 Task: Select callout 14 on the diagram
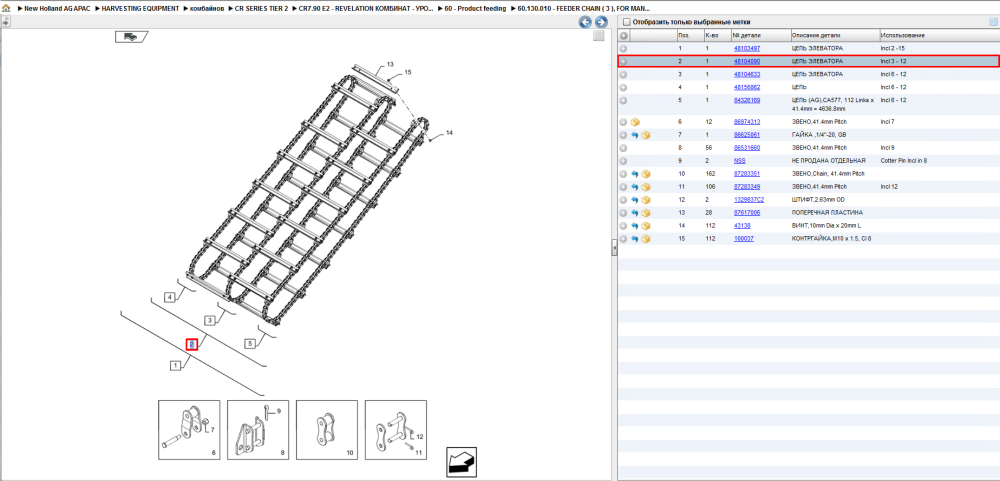tap(449, 133)
